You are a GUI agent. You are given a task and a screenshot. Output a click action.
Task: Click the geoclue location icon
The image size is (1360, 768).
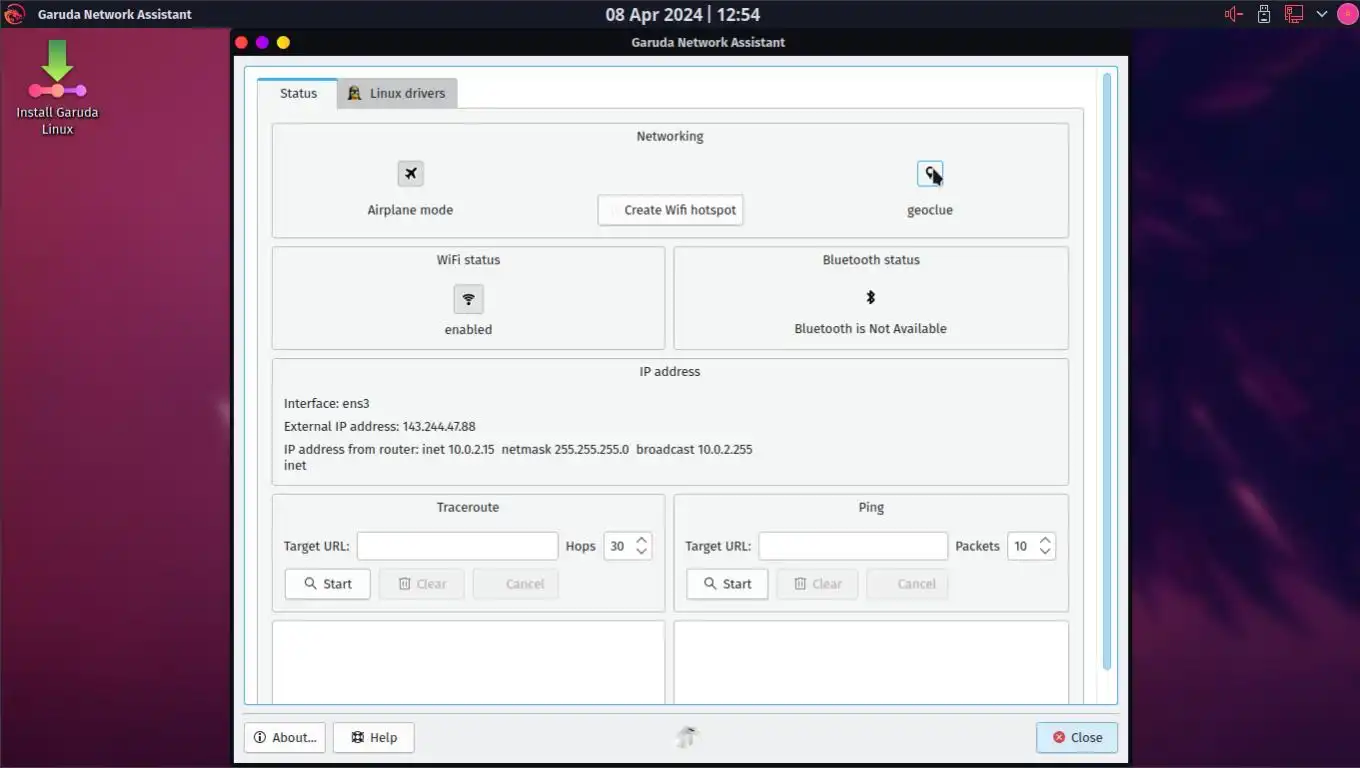tap(930, 174)
